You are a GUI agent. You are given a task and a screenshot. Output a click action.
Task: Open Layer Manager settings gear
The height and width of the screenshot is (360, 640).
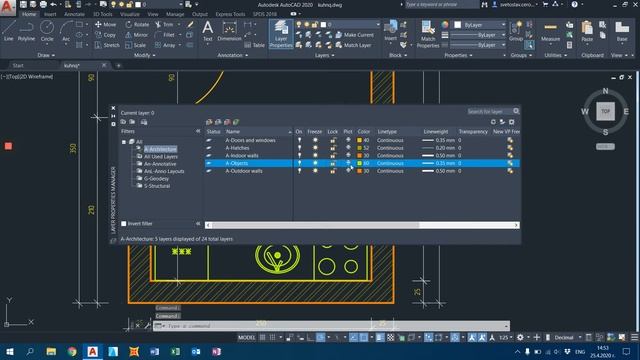coord(511,122)
